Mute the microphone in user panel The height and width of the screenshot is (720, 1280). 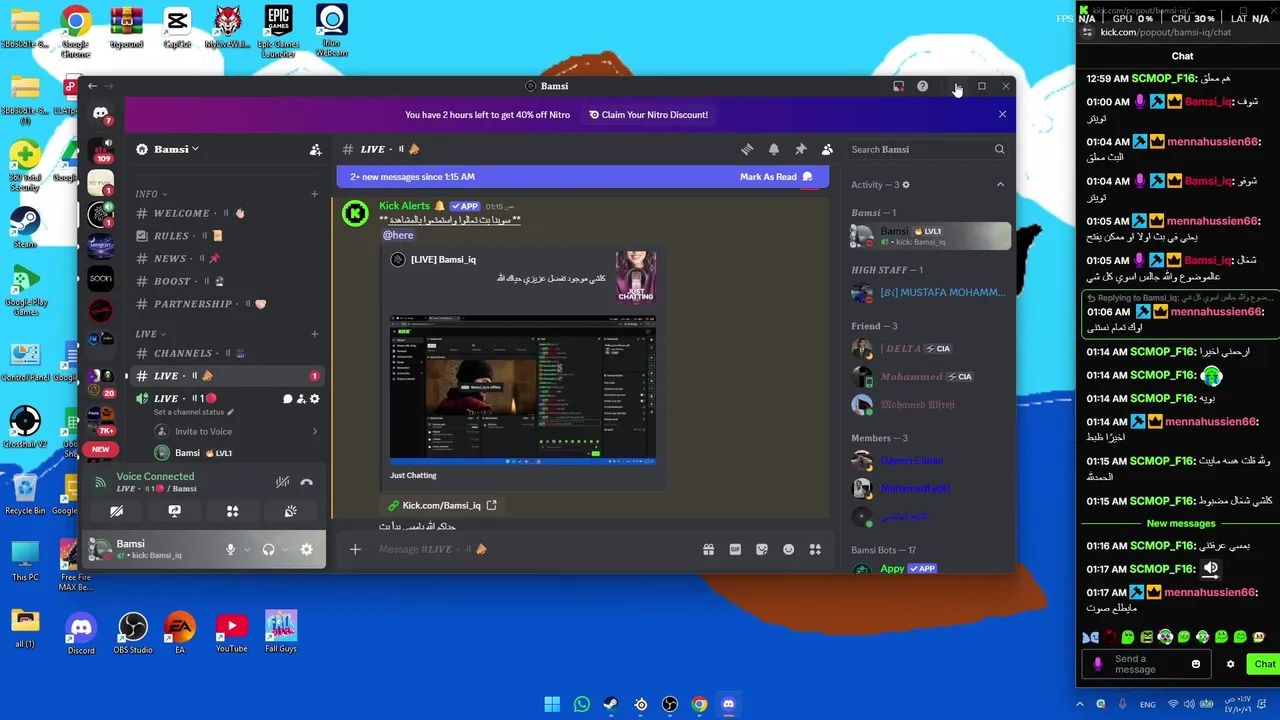click(230, 549)
